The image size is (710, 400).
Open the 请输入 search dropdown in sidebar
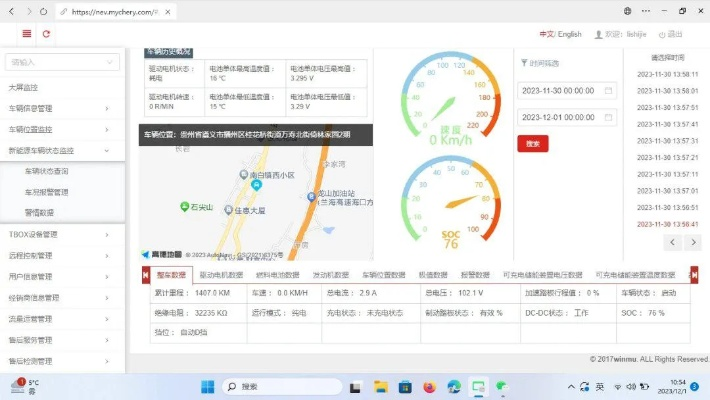pyautogui.click(x=62, y=62)
